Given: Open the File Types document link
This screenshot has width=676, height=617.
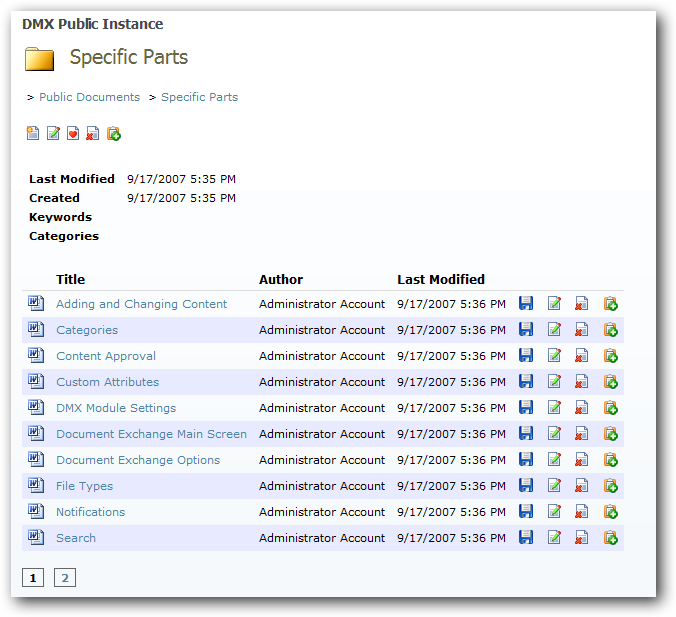Looking at the screenshot, I should click(84, 486).
